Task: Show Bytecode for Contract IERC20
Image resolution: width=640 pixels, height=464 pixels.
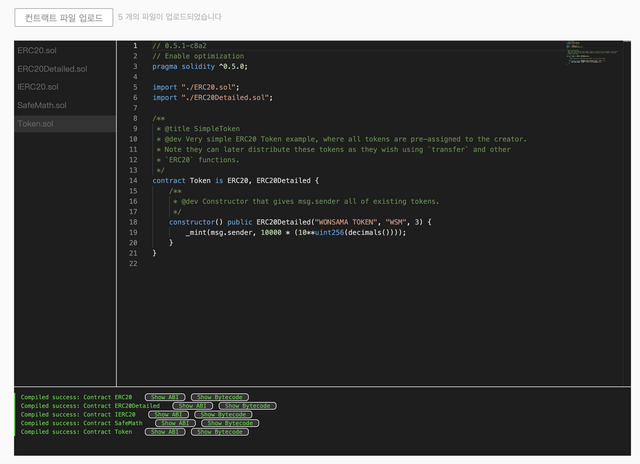Action: (x=223, y=414)
